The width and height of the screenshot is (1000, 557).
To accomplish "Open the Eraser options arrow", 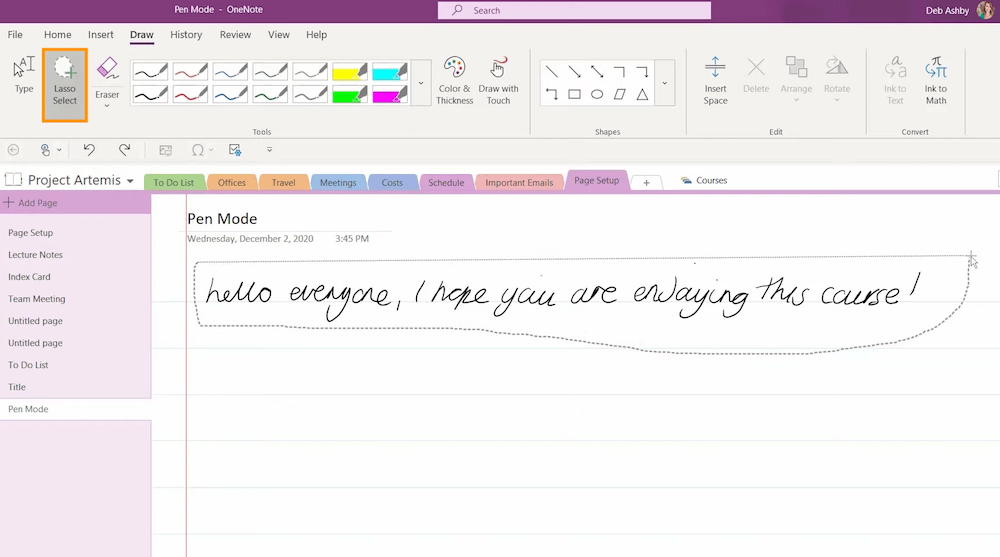I will [x=107, y=106].
